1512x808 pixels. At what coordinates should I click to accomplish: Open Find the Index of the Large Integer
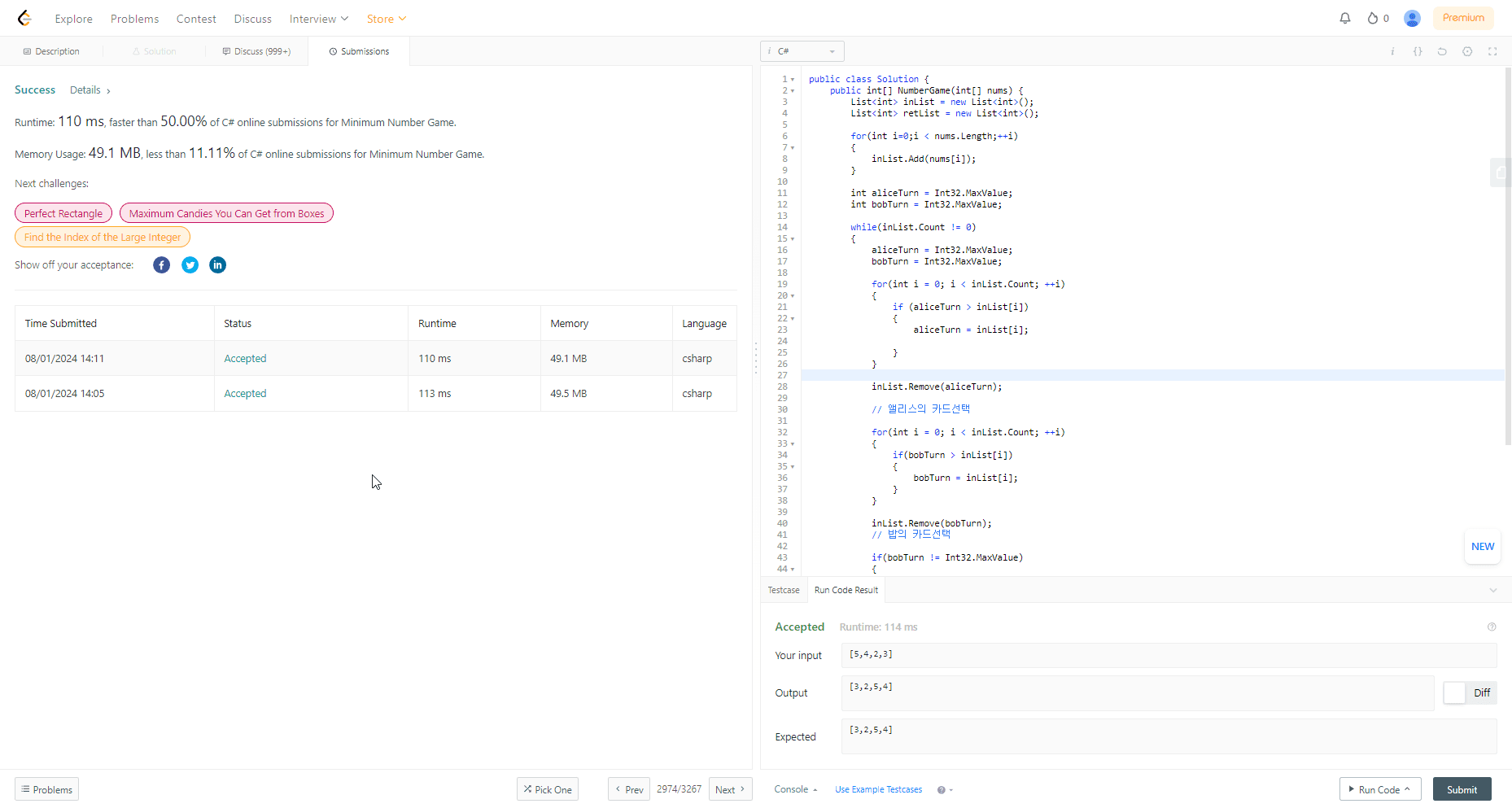pyautogui.click(x=103, y=237)
